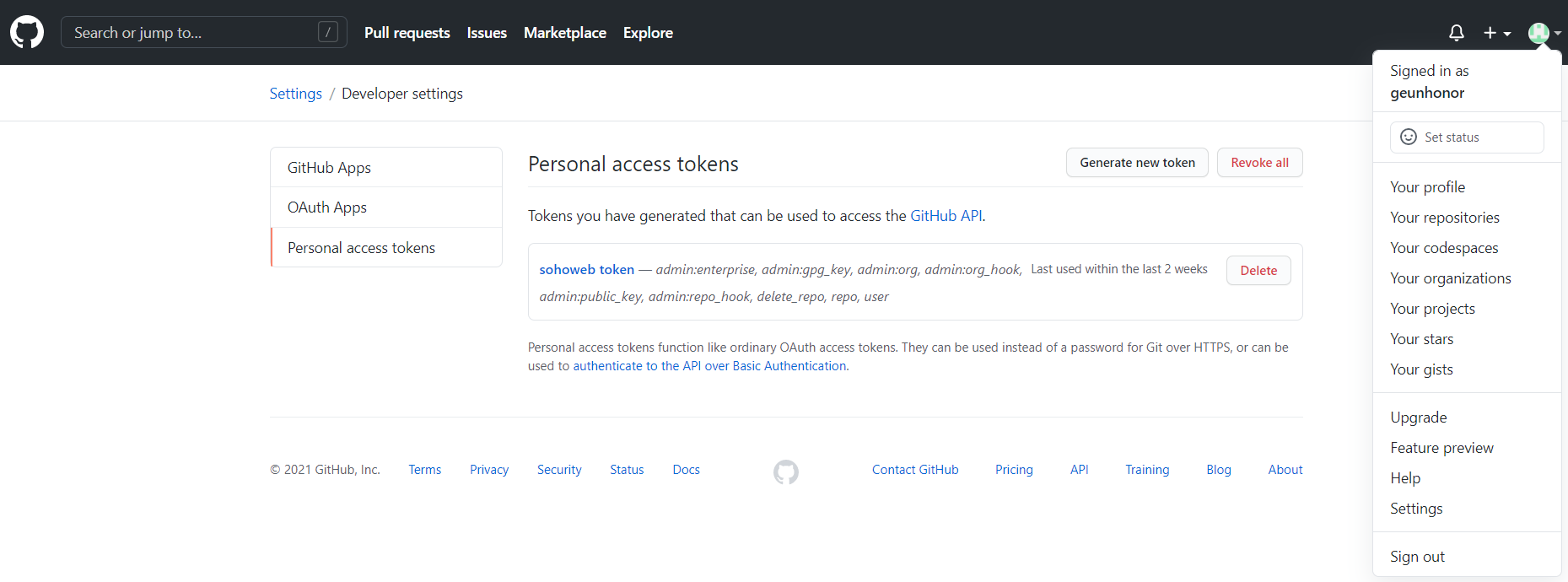Open Contact GitHub footer link
This screenshot has height=582, width=1568.
point(915,470)
